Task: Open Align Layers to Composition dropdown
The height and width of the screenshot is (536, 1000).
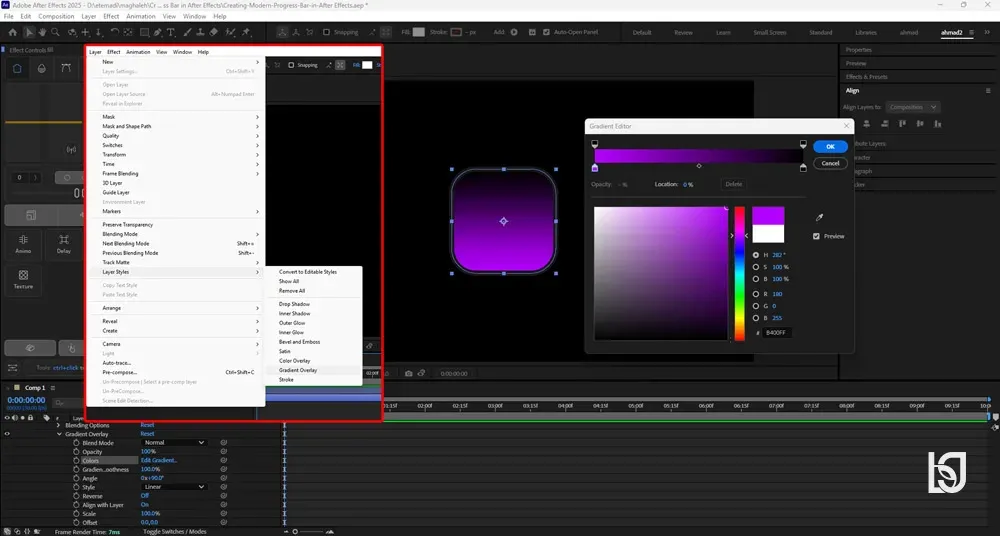Action: 913,107
